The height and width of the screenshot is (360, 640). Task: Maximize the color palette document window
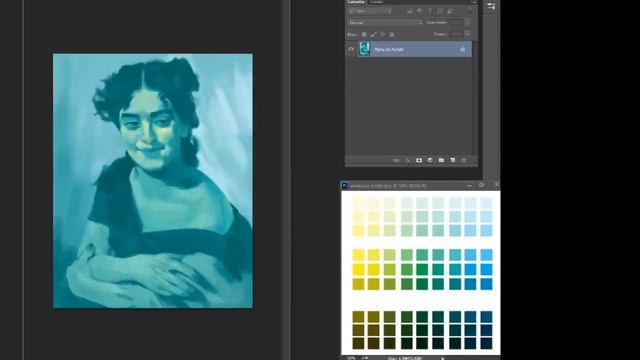pos(482,185)
